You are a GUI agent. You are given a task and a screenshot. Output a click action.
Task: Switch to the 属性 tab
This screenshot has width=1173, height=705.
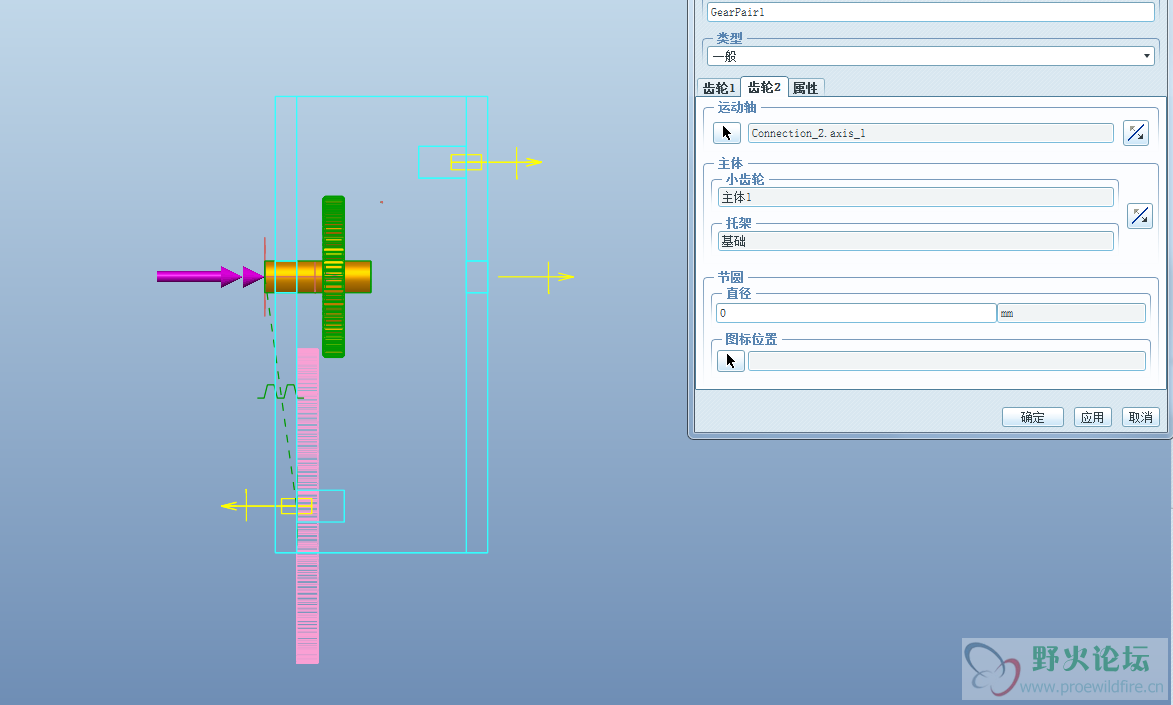tap(805, 88)
